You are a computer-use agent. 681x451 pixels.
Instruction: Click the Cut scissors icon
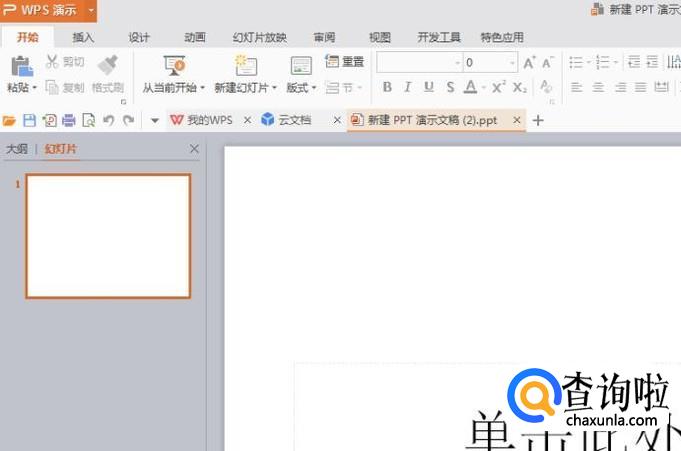(x=52, y=62)
